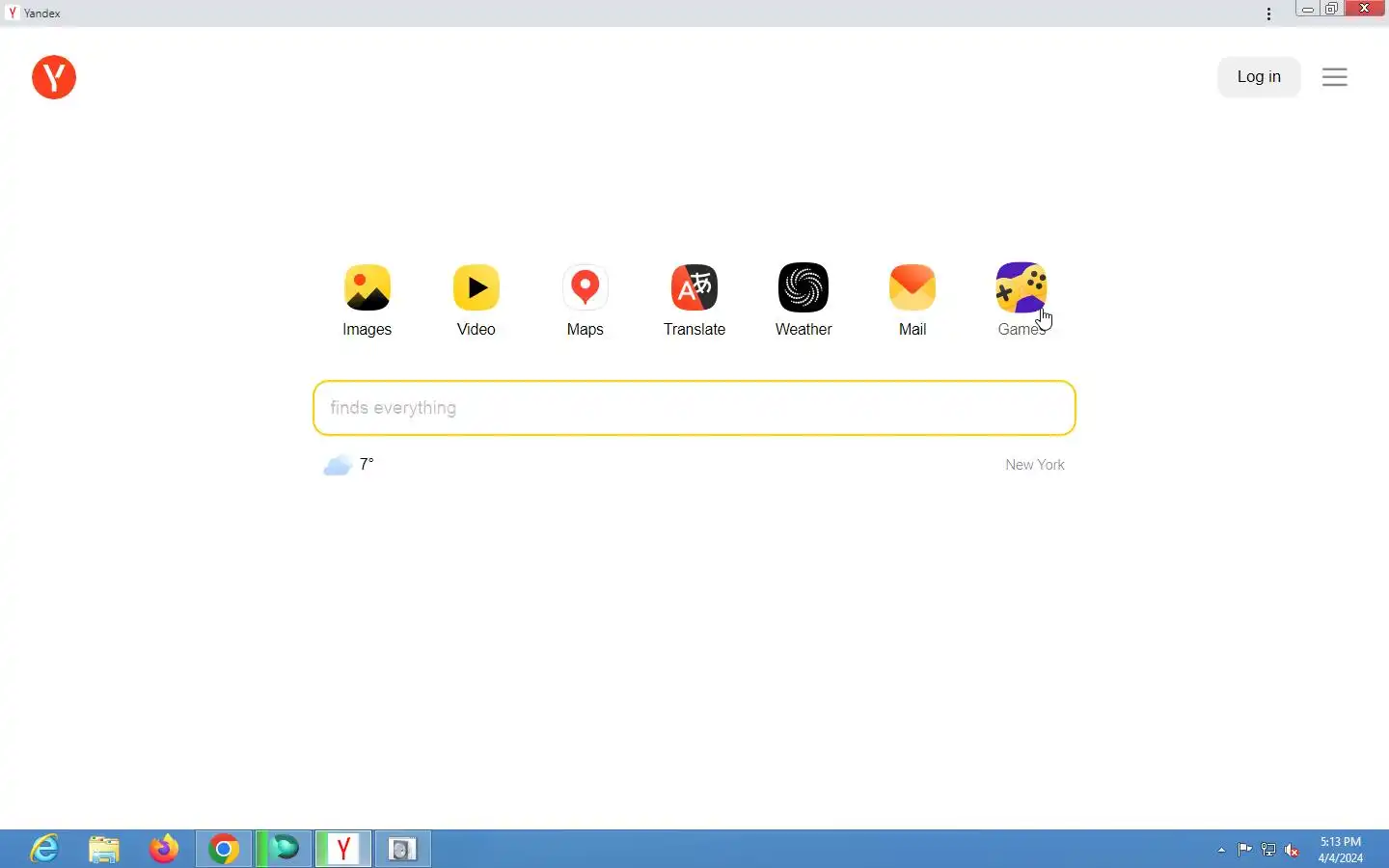Click the New York location link
1389x868 pixels.
click(1035, 465)
